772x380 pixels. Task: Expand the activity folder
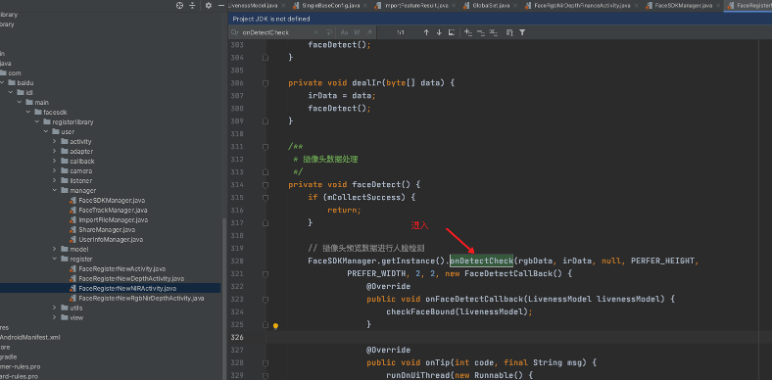tap(55, 141)
